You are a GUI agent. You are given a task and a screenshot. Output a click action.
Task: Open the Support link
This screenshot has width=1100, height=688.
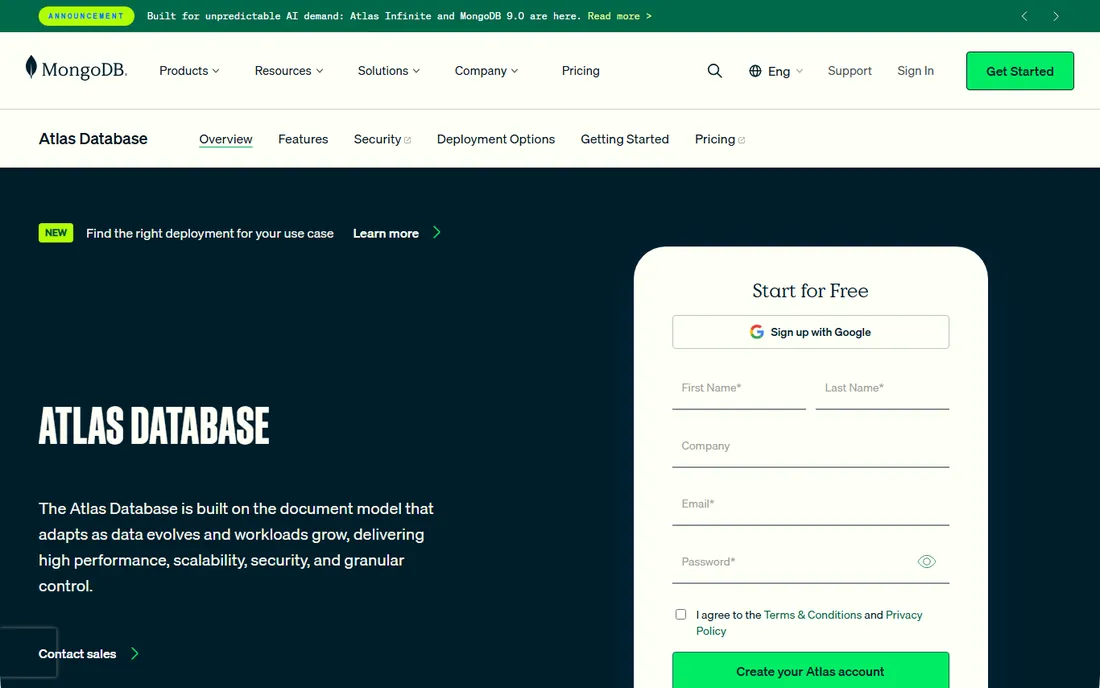849,71
